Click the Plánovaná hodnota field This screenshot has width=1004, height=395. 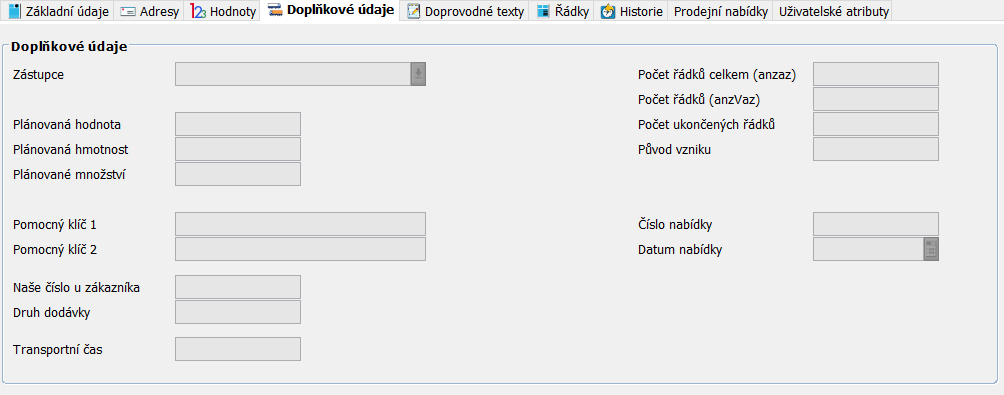click(x=238, y=124)
